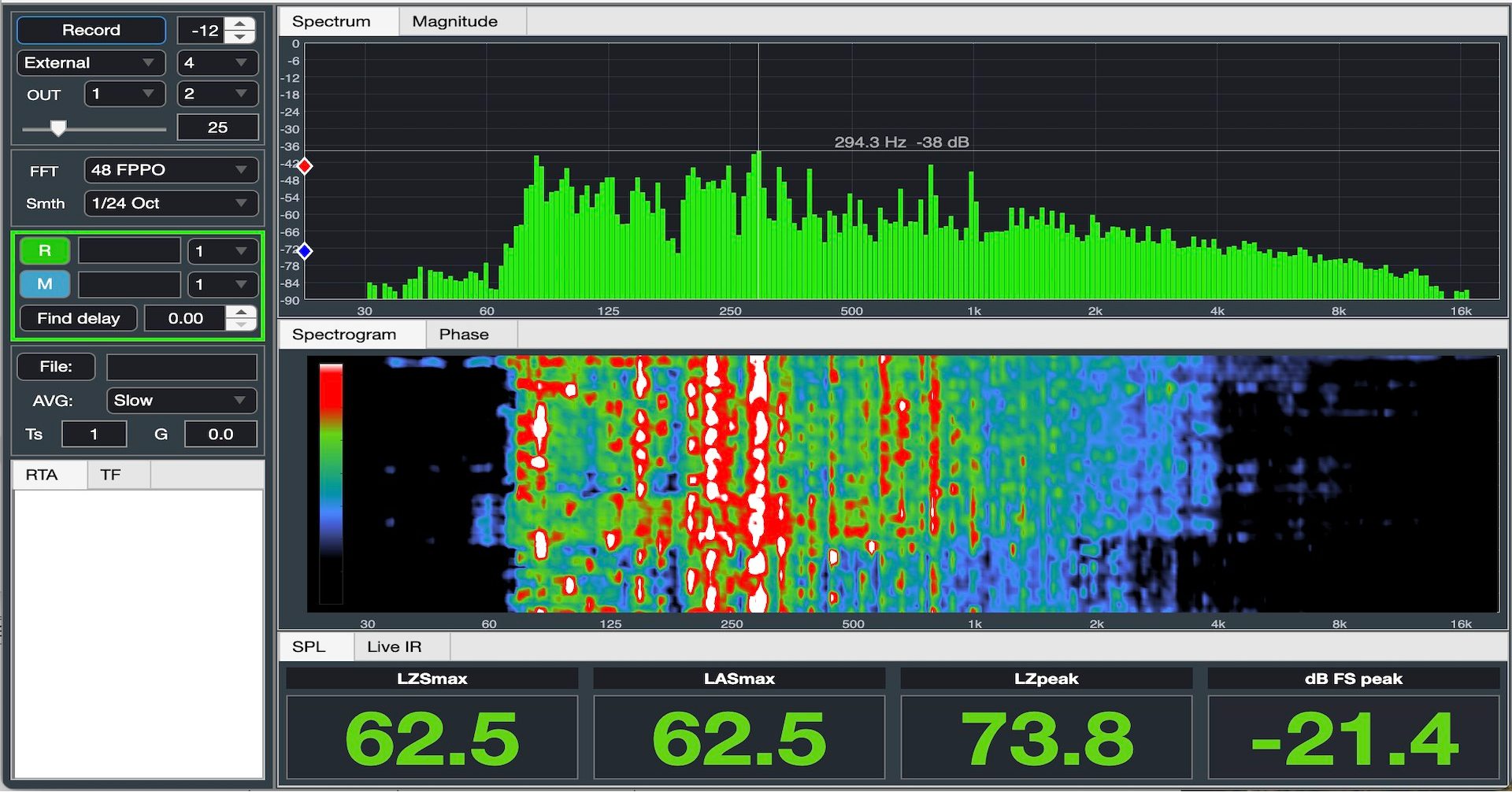
Task: Click the dB FS peak meter heading
Action: click(1353, 679)
